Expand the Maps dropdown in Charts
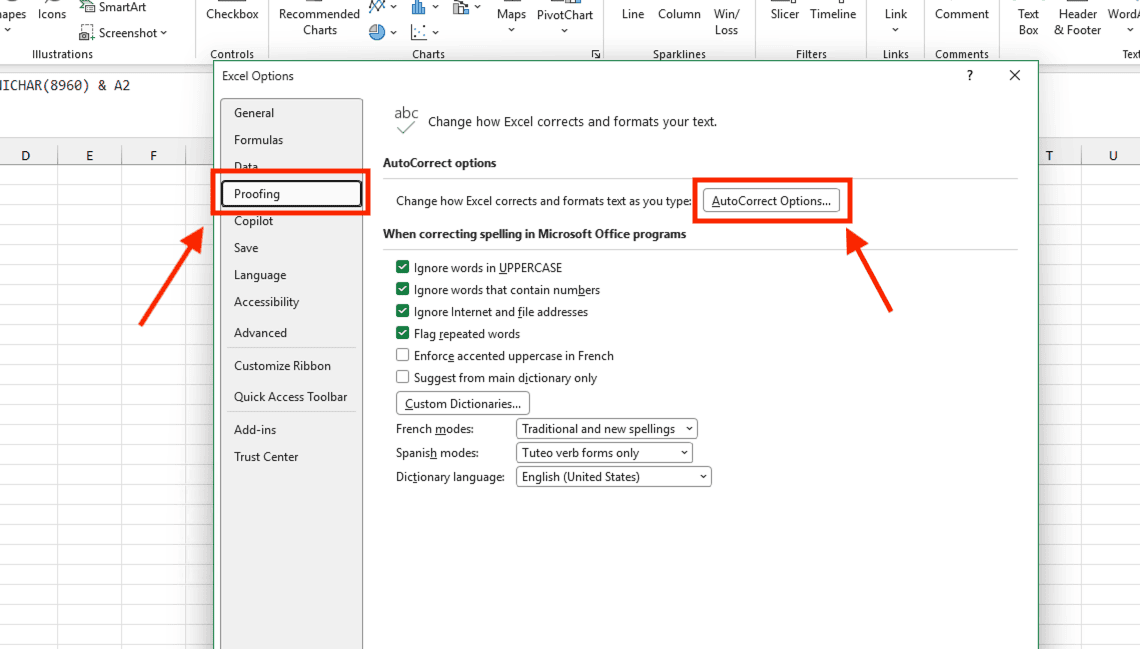 [x=511, y=31]
